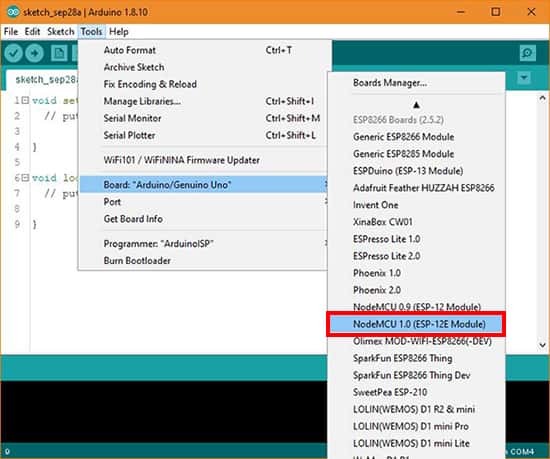Image resolution: width=550 pixels, height=459 pixels.
Task: Select Generic ESP8266 Module board
Action: (416, 137)
